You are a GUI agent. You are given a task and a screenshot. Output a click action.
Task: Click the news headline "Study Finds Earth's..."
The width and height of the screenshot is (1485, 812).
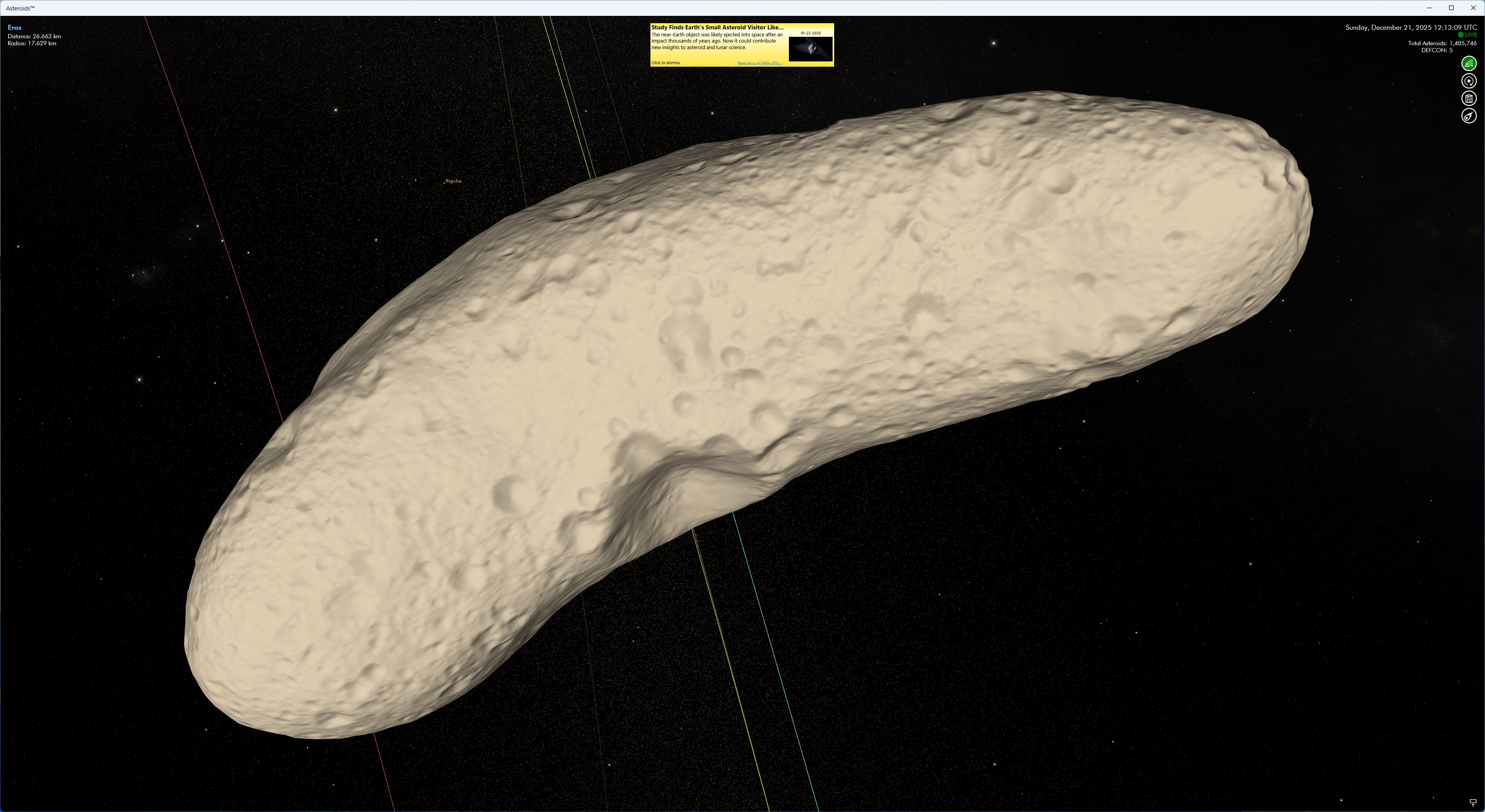point(717,27)
